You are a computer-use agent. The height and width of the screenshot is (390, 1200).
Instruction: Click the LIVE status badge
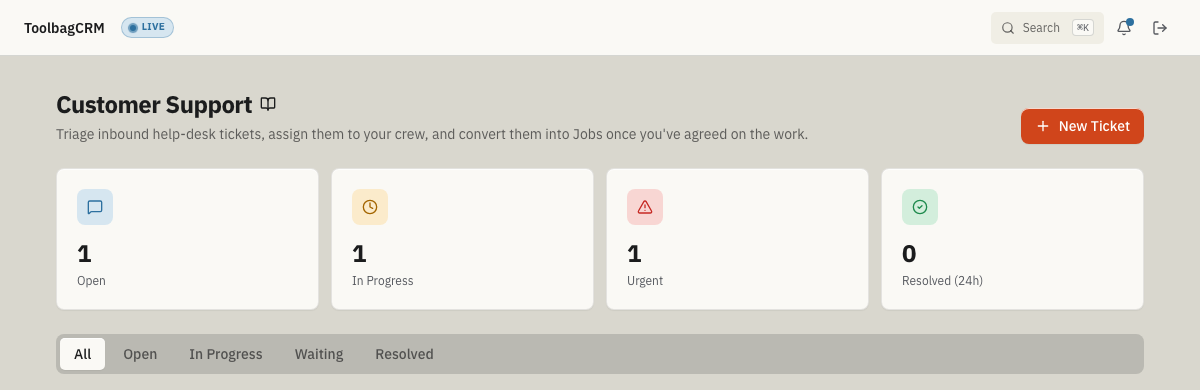click(147, 27)
